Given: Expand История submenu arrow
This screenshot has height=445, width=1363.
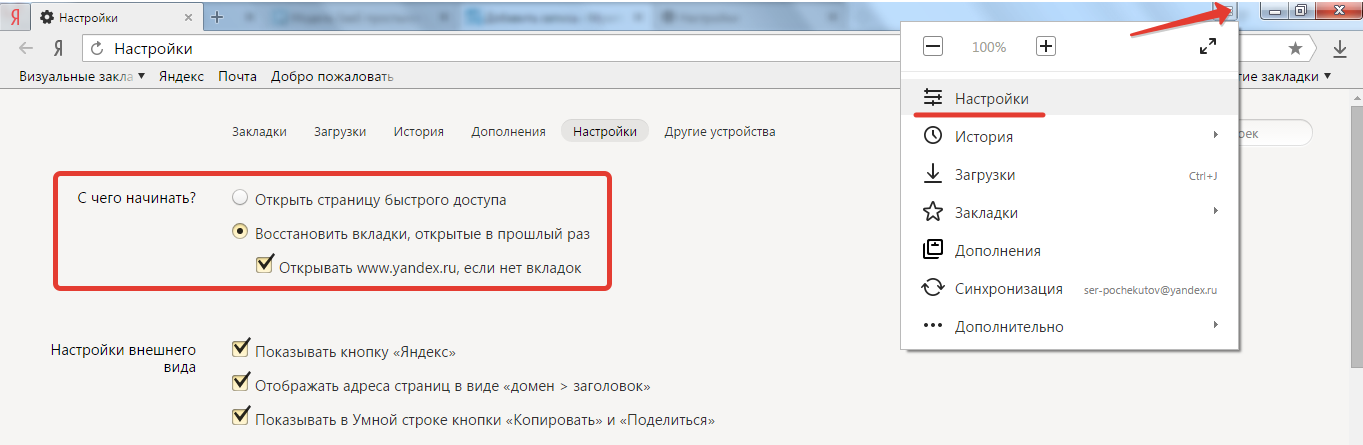Looking at the screenshot, I should [x=1216, y=135].
